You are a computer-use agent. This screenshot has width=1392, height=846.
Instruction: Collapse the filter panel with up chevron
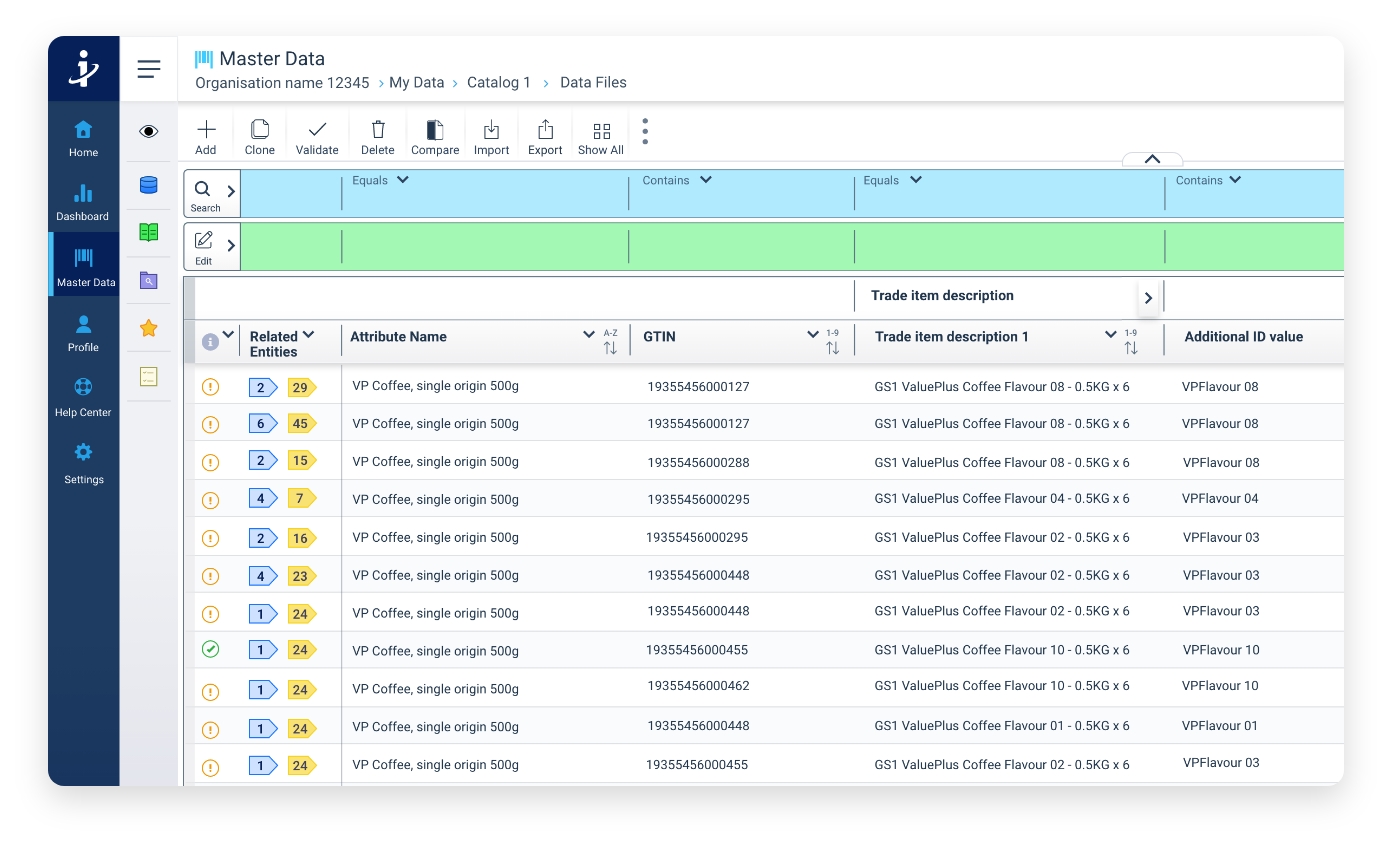[x=1152, y=159]
